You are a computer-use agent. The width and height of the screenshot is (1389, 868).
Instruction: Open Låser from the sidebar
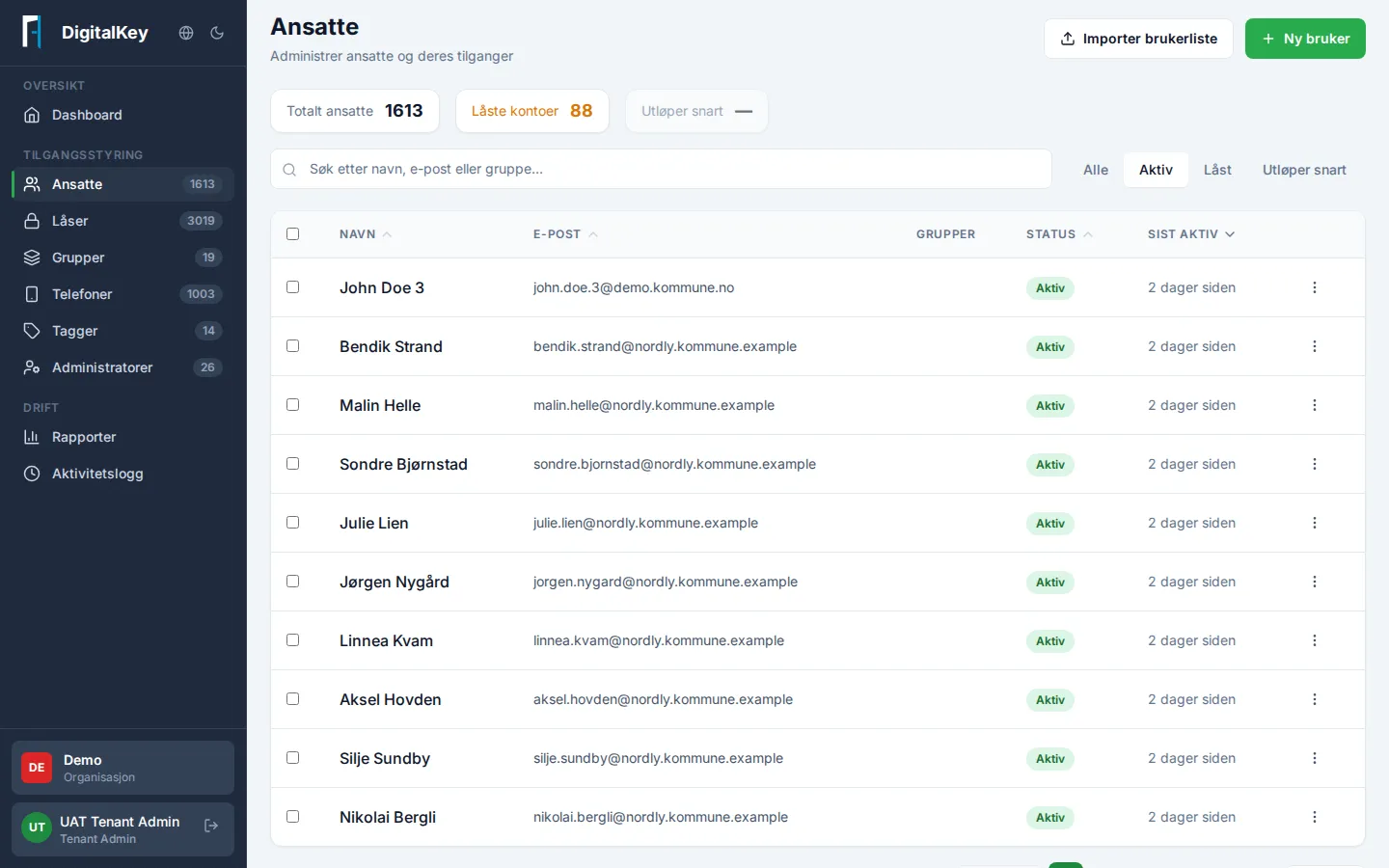(x=123, y=221)
